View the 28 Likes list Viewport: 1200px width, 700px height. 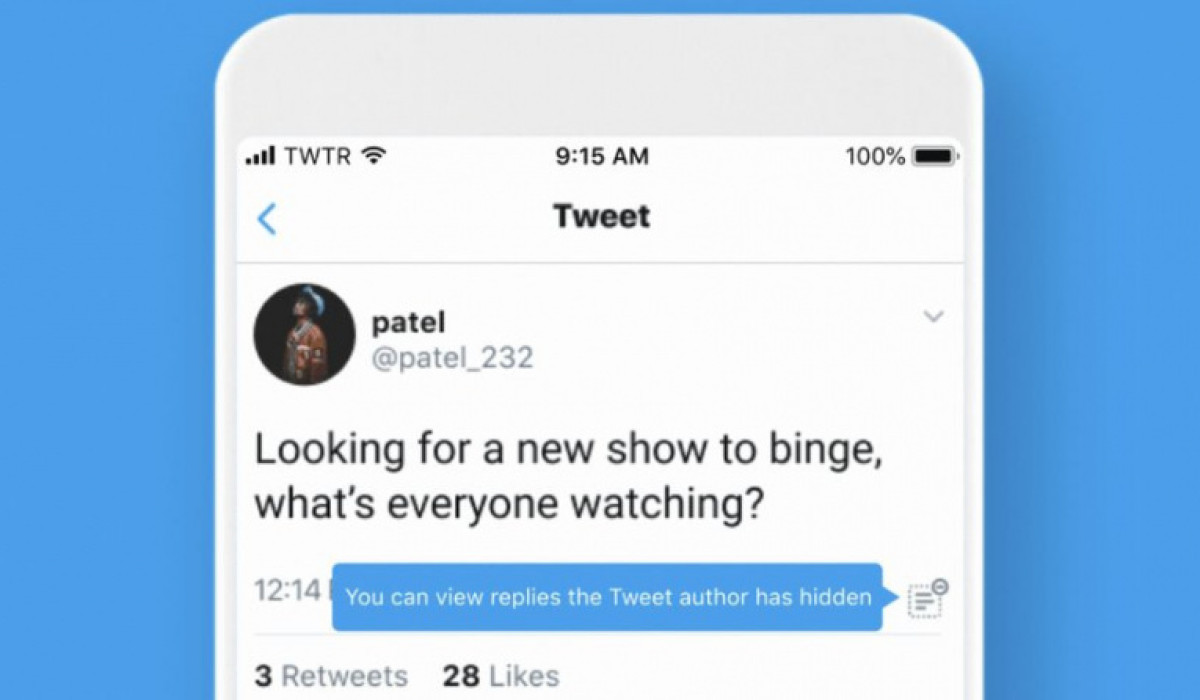[x=501, y=676]
